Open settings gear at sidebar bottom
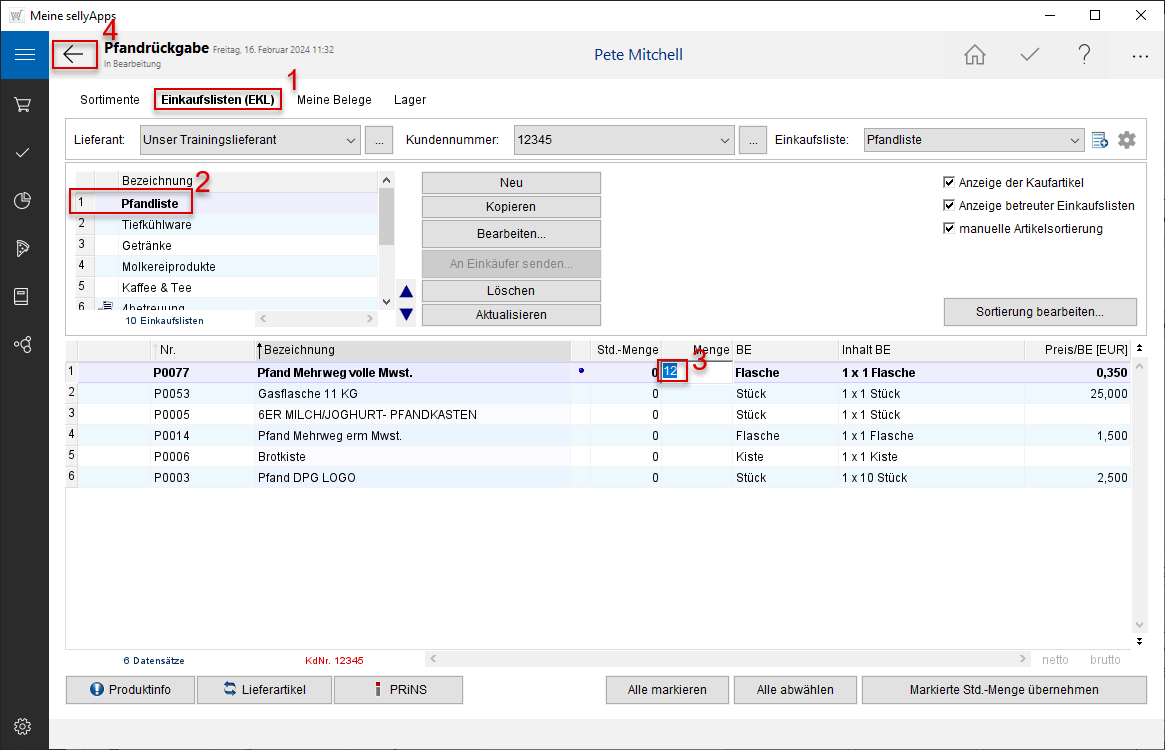Screen dimensions: 1165x750 [x=24, y=726]
